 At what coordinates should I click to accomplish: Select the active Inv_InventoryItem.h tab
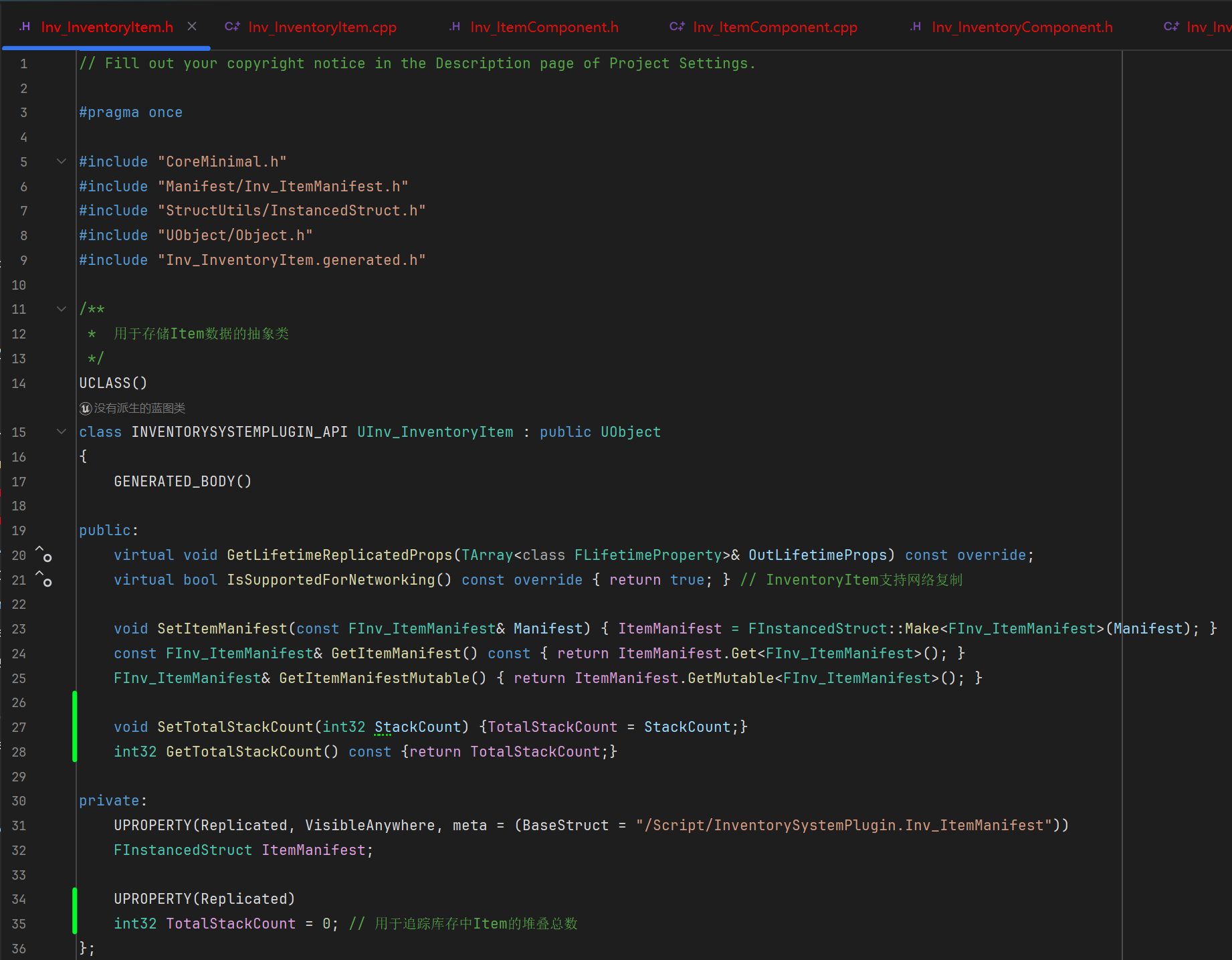tap(107, 27)
